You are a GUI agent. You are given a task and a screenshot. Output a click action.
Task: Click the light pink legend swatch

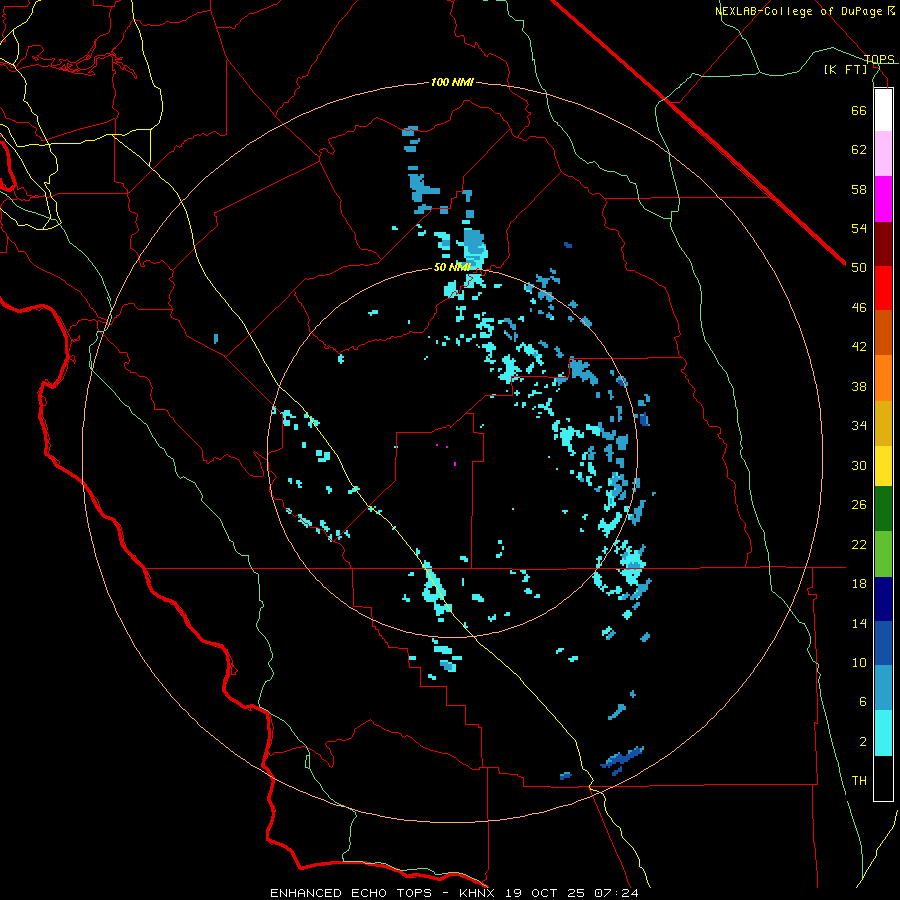tap(883, 153)
